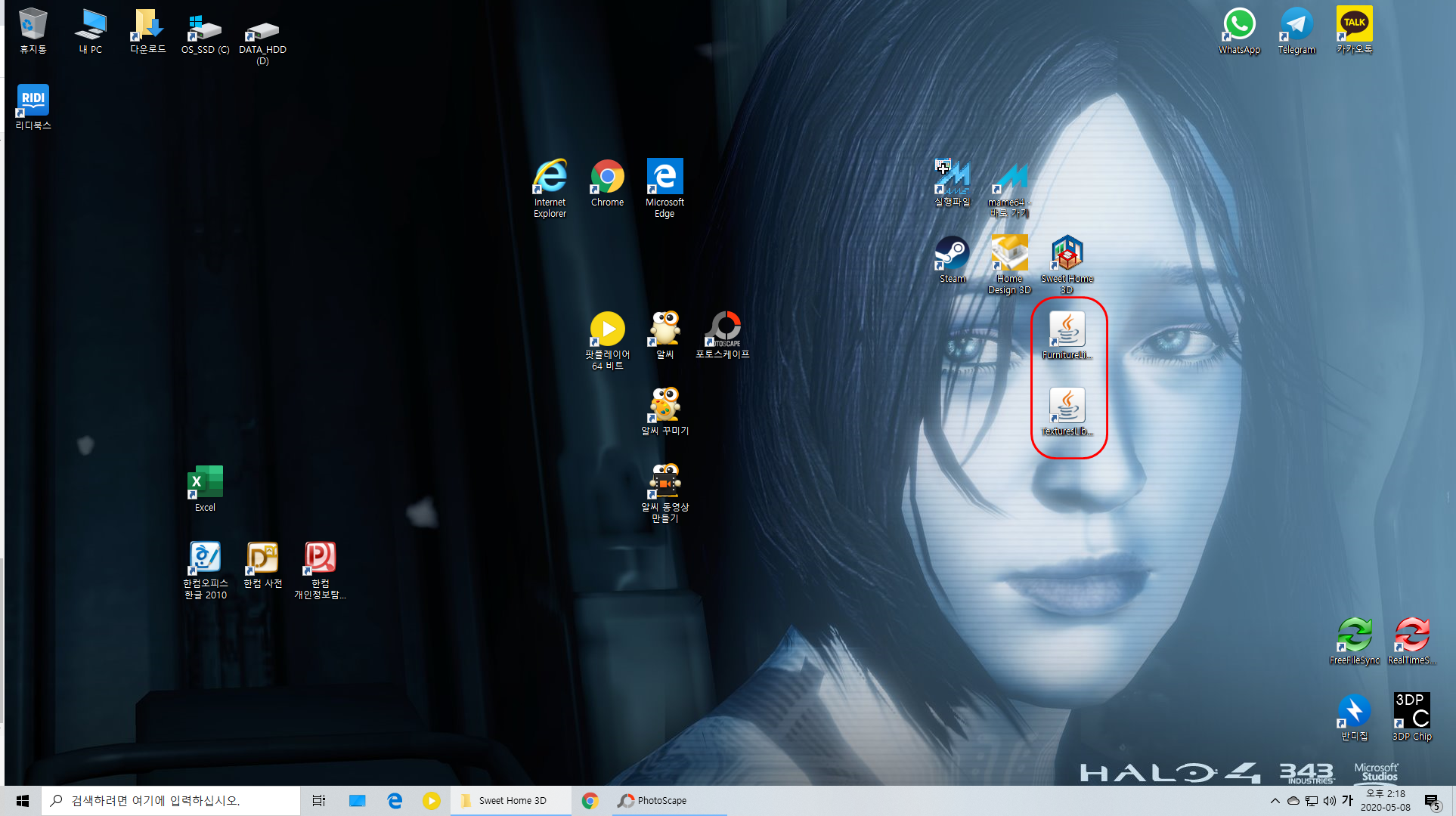
Task: Click the taskbar search input box
Action: (170, 800)
